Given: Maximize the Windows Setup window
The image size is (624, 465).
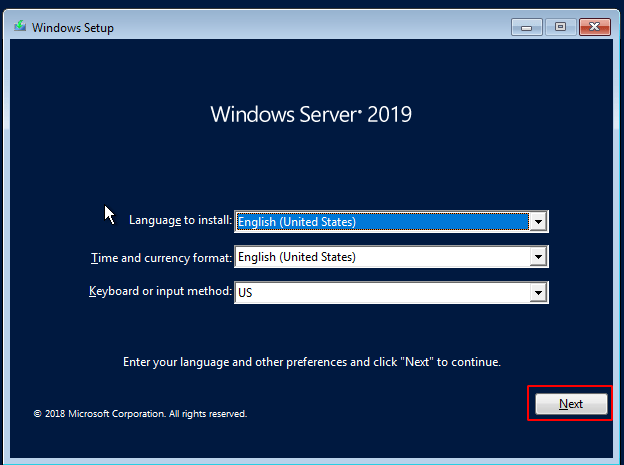Looking at the screenshot, I should [560, 27].
